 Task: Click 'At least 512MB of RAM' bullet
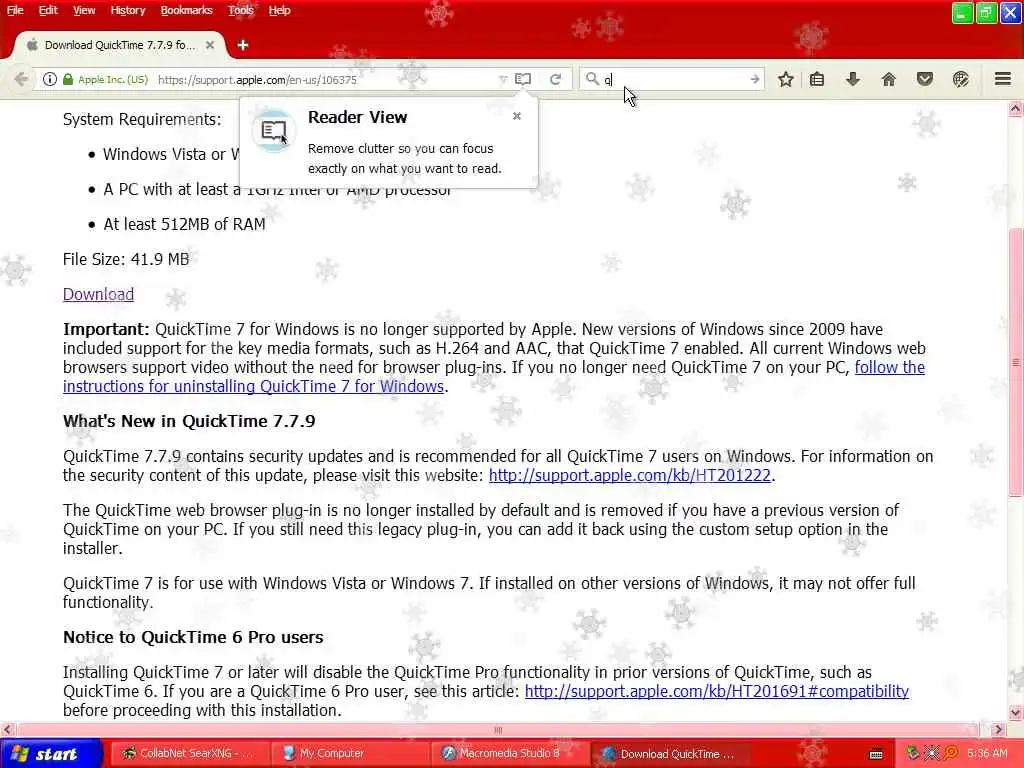(184, 225)
